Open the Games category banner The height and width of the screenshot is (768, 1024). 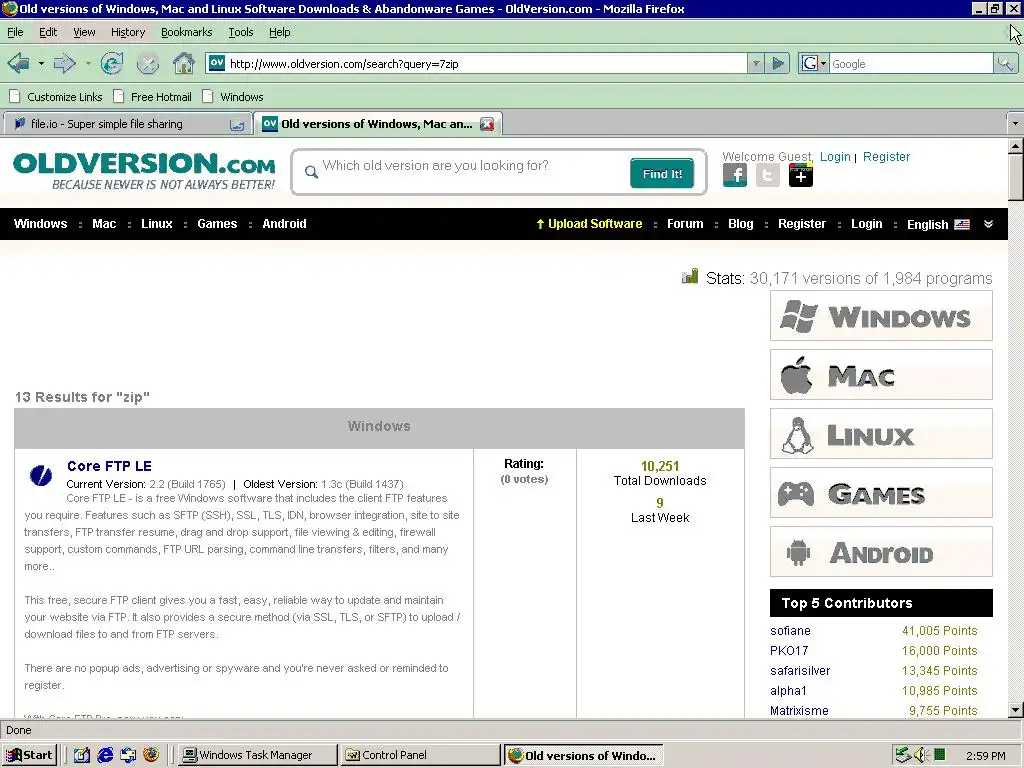[x=881, y=492]
